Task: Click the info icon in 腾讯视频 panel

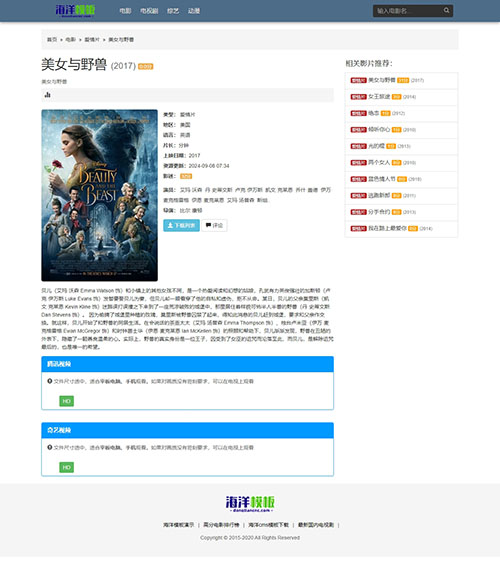Action: [x=50, y=381]
